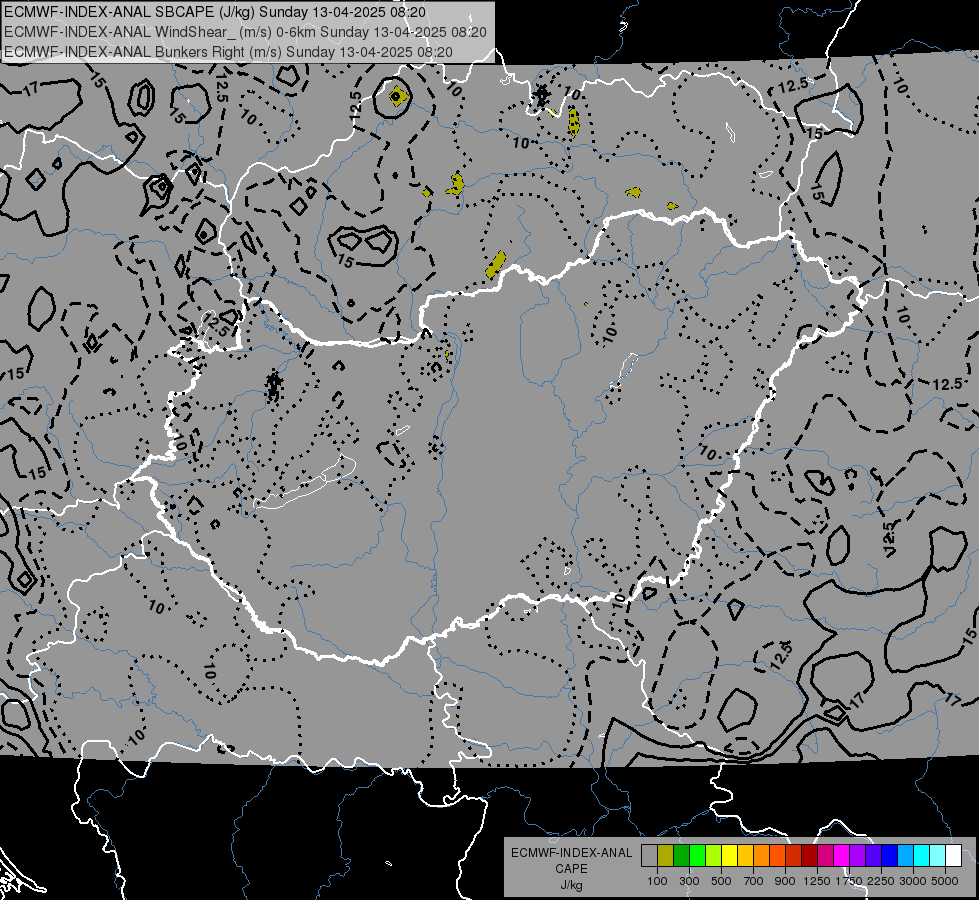Select the white swatch in CAPE legend
This screenshot has width=979, height=900.
[x=953, y=855]
